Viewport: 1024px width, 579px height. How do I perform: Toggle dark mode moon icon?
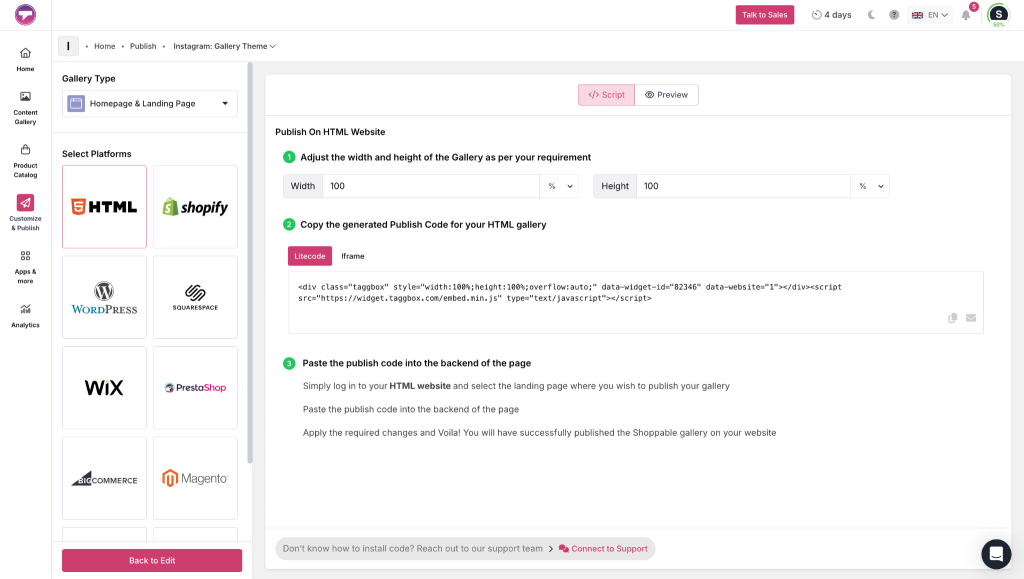click(871, 14)
